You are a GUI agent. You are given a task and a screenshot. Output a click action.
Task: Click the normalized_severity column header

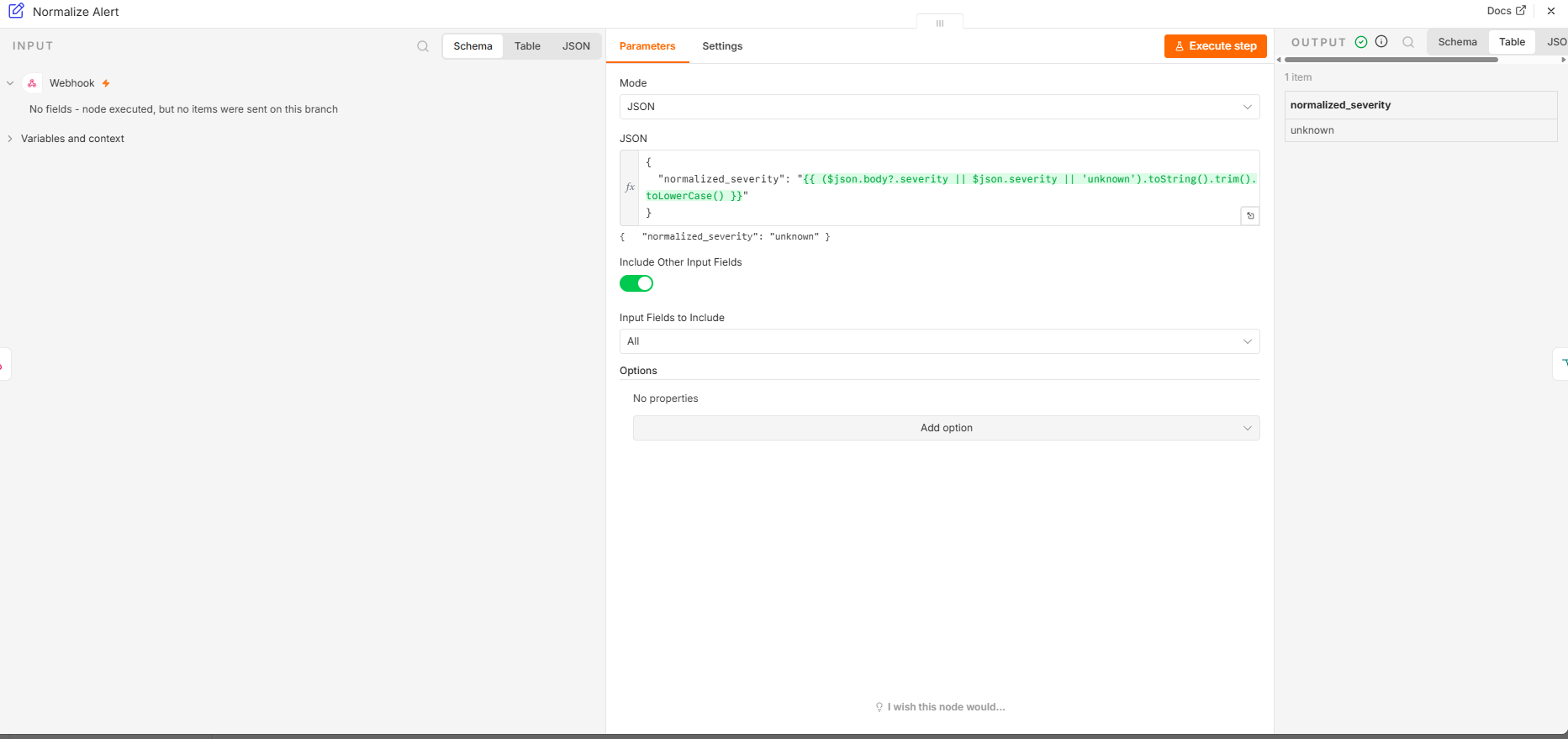[1421, 105]
